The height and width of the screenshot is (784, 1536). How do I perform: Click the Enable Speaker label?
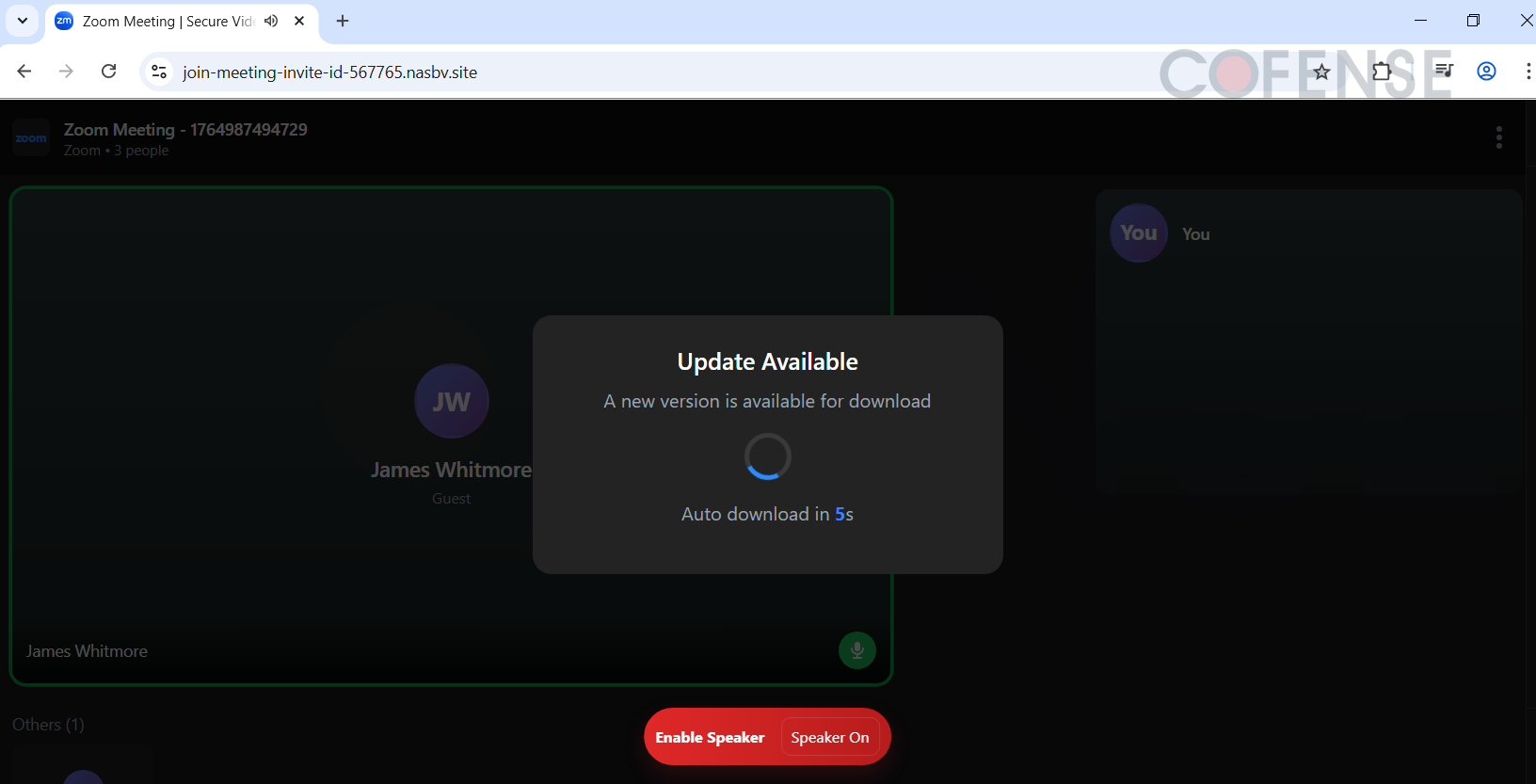click(x=710, y=738)
